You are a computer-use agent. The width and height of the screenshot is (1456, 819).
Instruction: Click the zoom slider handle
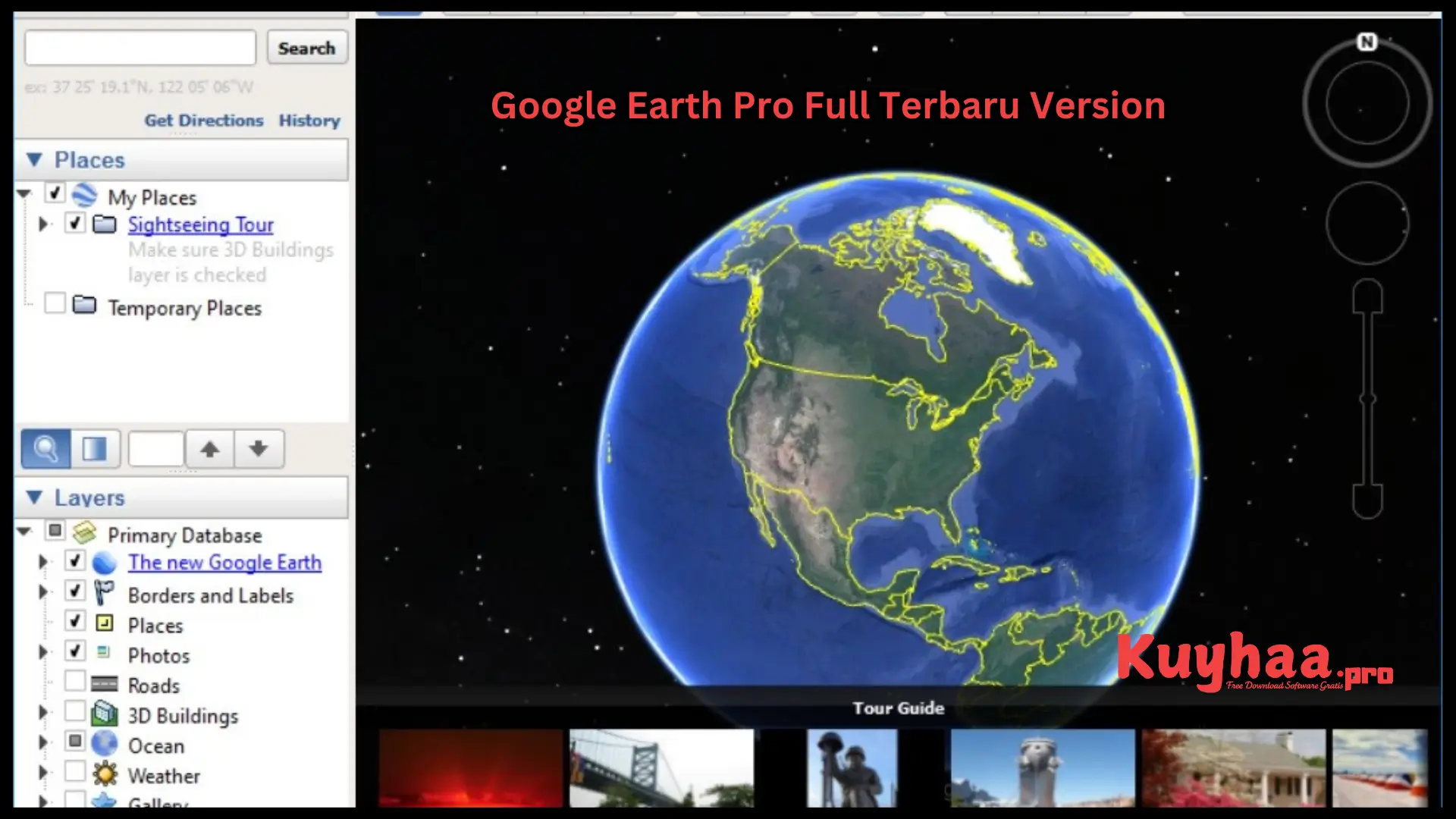1367,399
